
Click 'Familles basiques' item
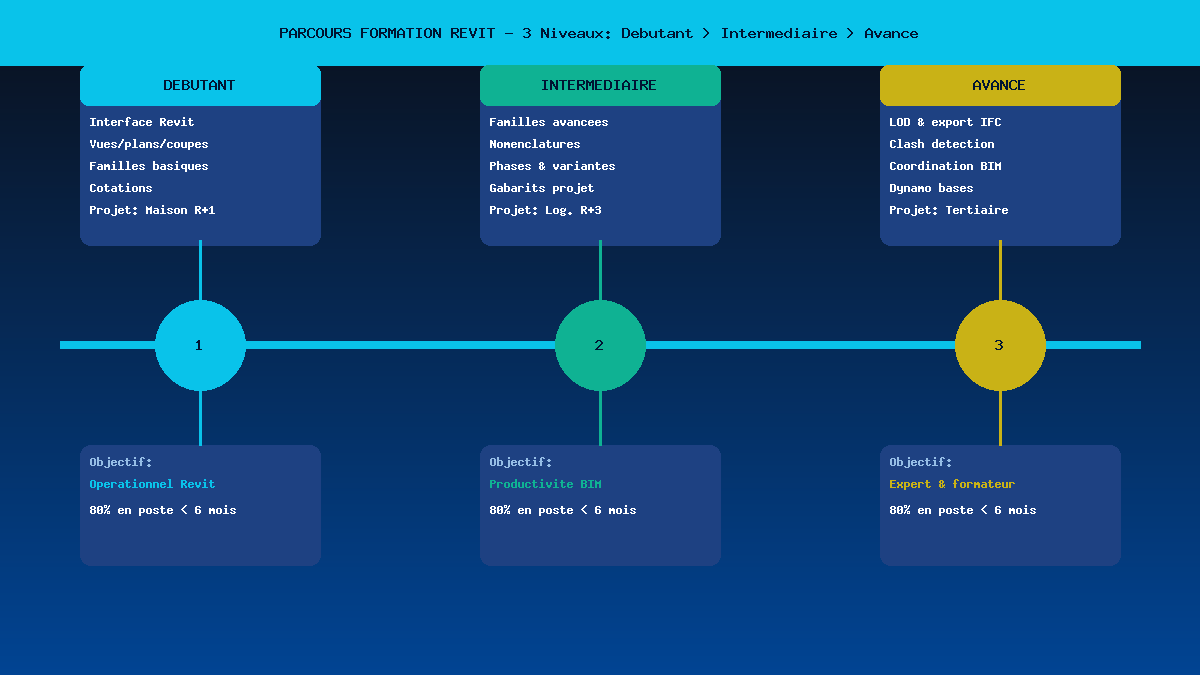149,166
